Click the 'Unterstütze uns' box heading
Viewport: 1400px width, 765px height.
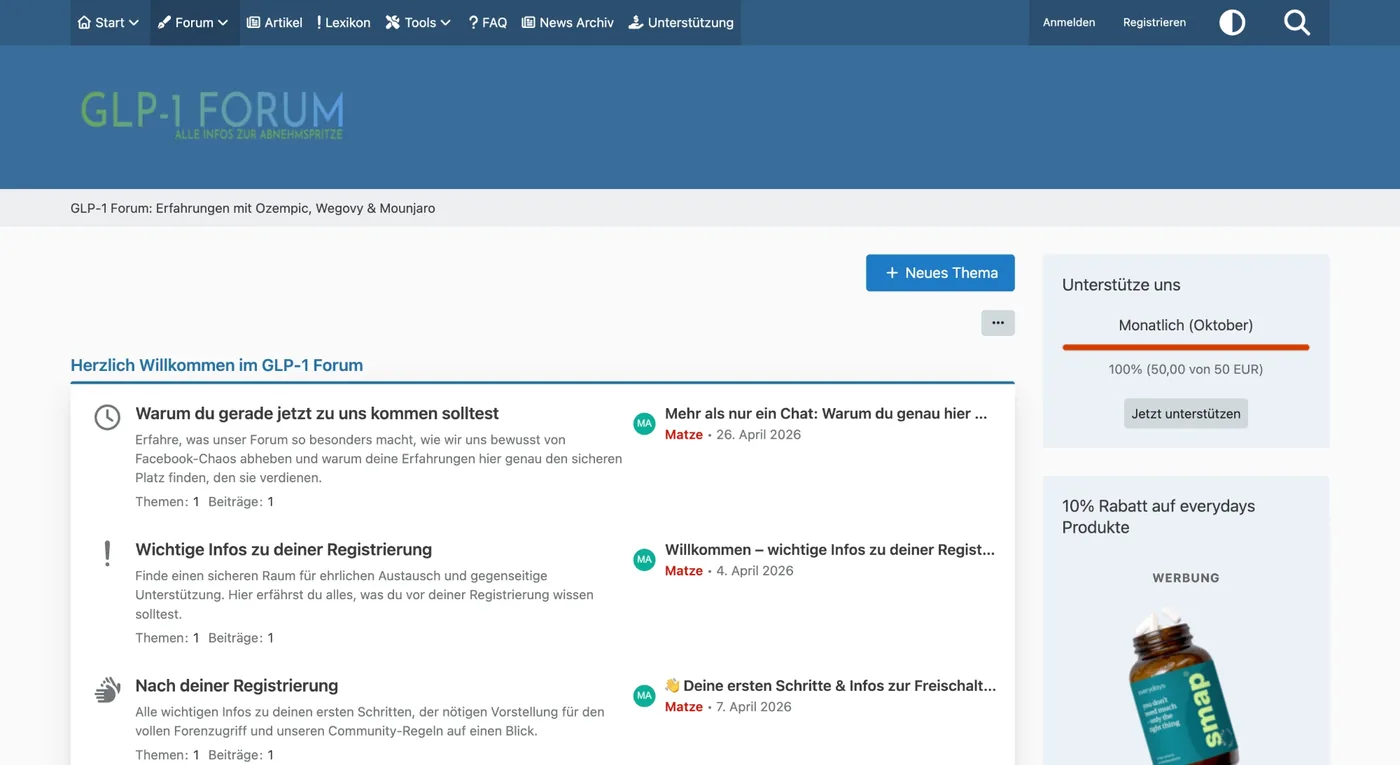coord(1121,284)
